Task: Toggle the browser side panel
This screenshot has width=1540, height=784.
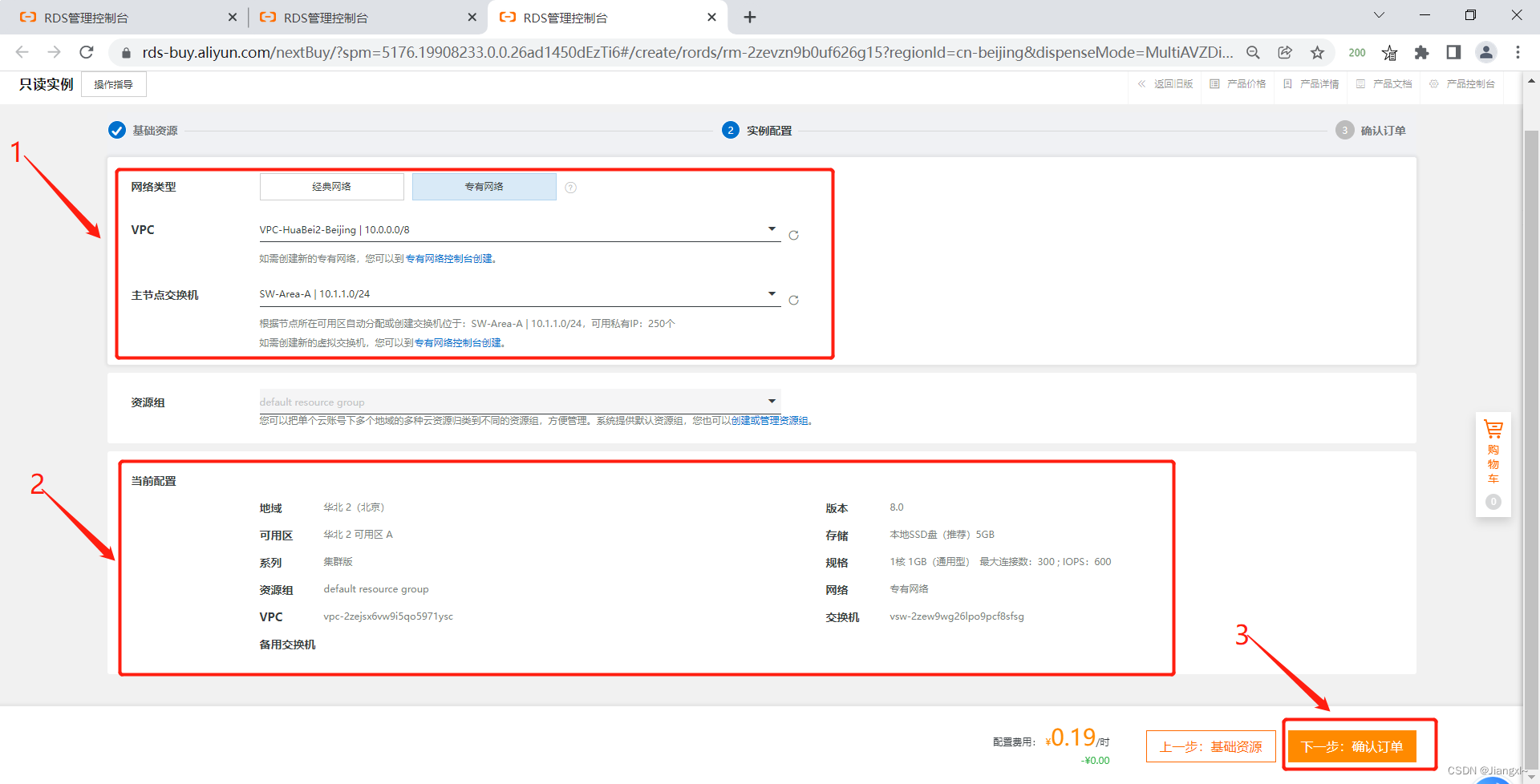Action: 1453,52
